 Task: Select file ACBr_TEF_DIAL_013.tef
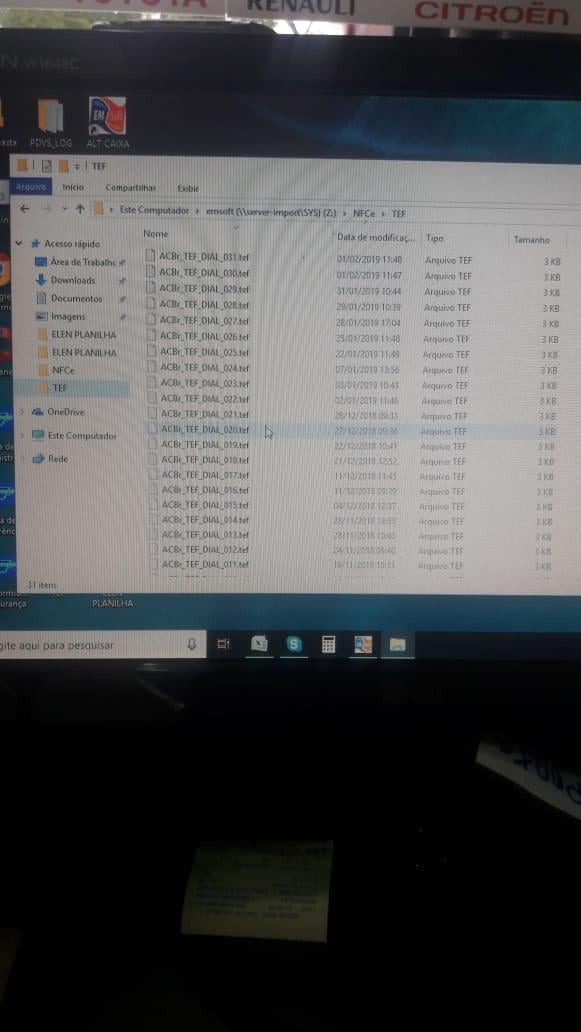(205, 534)
